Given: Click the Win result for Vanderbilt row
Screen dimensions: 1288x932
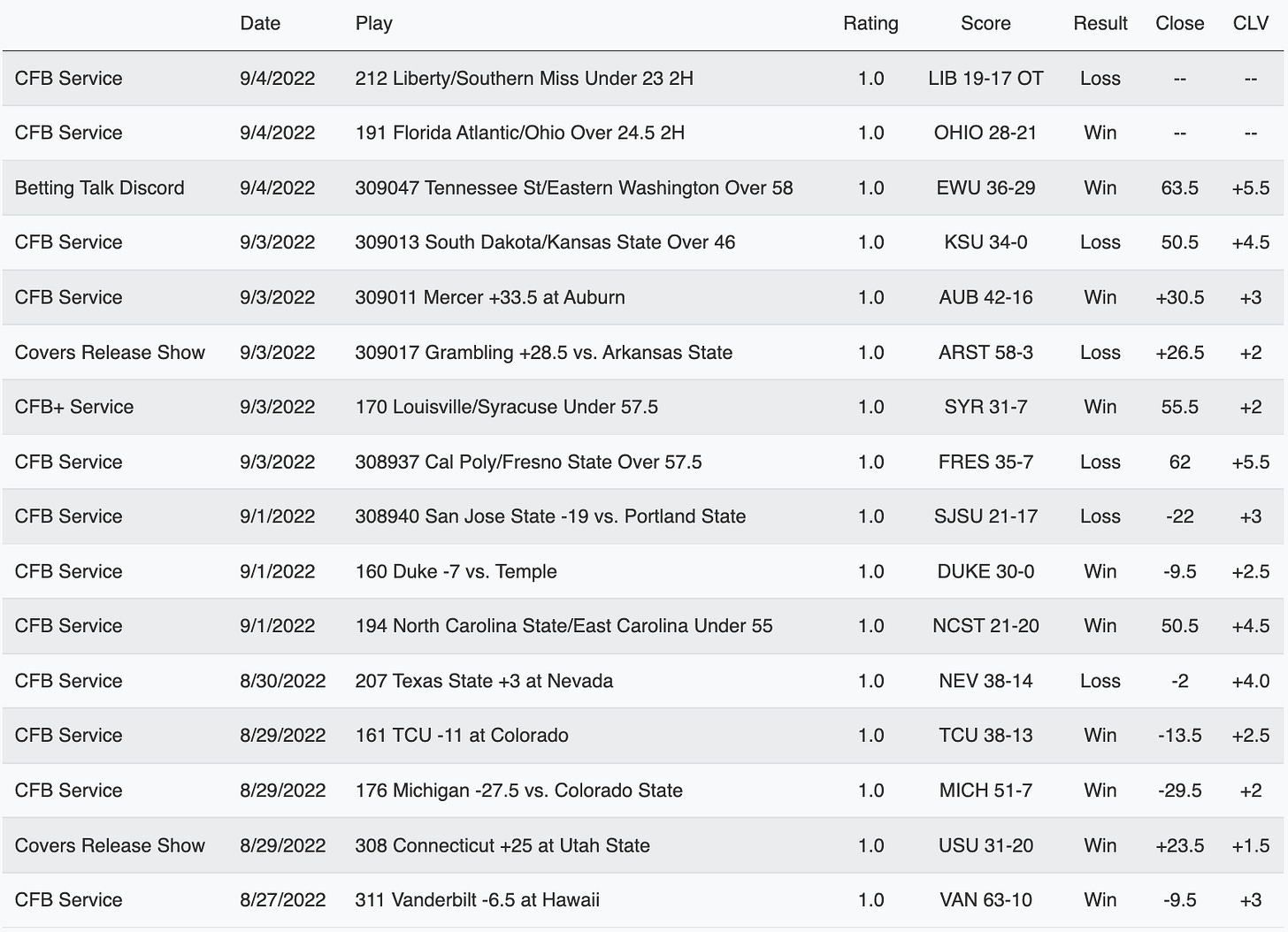Looking at the screenshot, I should (x=1100, y=900).
